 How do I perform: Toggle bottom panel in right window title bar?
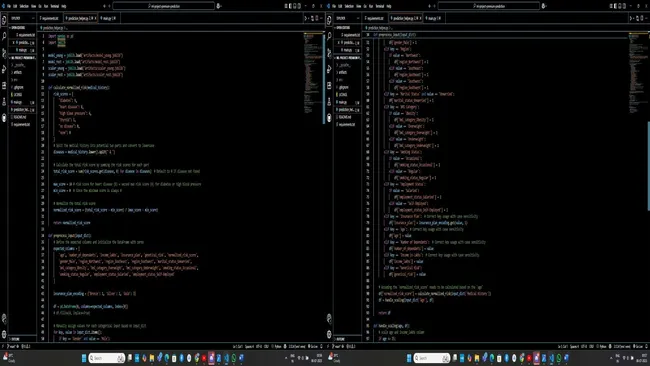click(x=620, y=6)
